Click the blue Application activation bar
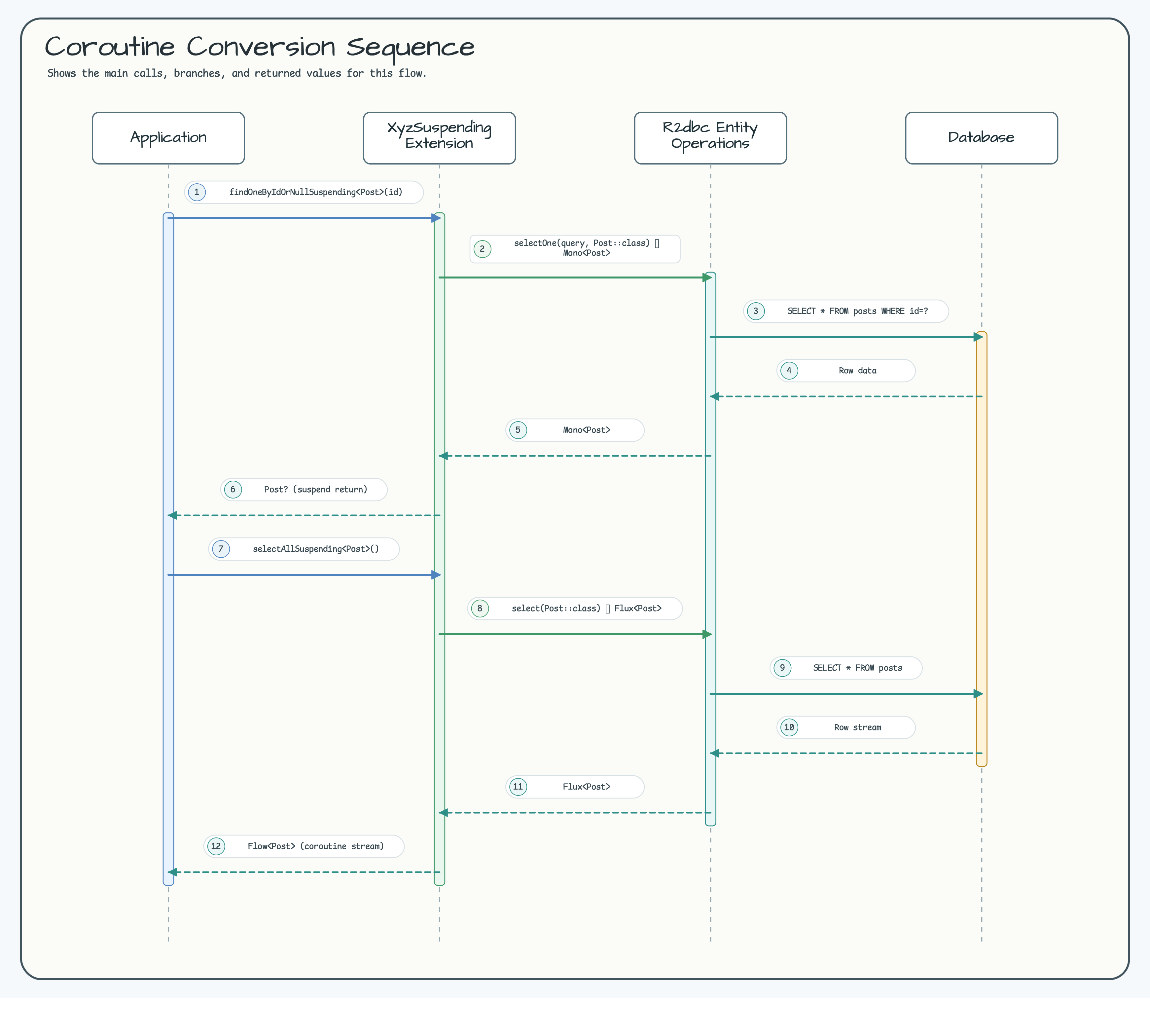 (x=168, y=549)
